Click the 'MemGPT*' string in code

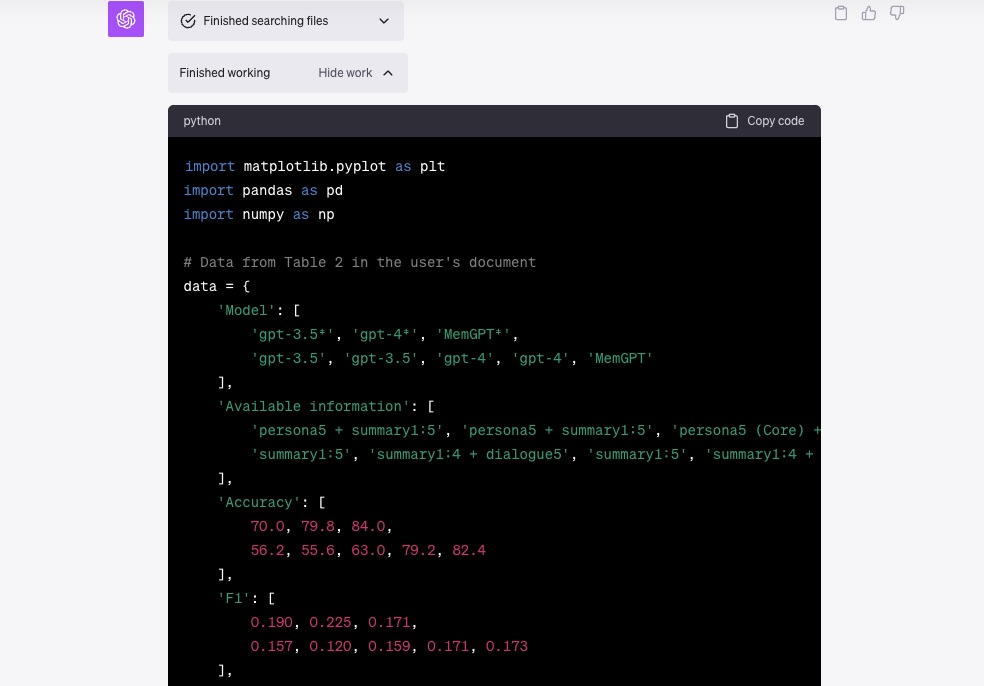click(x=473, y=335)
